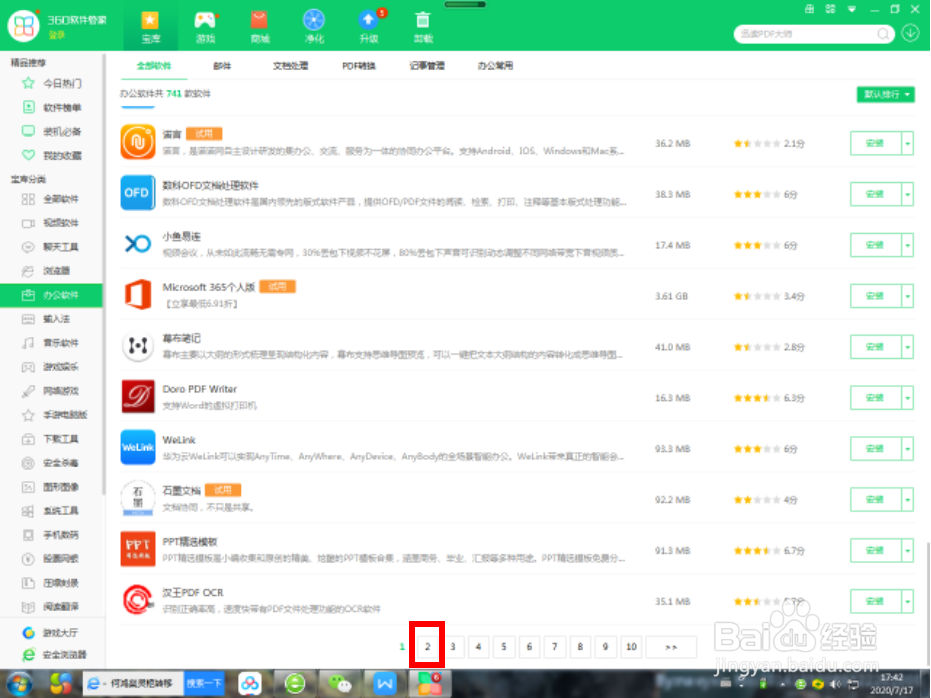Screen dimensions: 931x698
Task: Expand install options arrow for 数科OFD文档处理软件
Action: tap(907, 194)
